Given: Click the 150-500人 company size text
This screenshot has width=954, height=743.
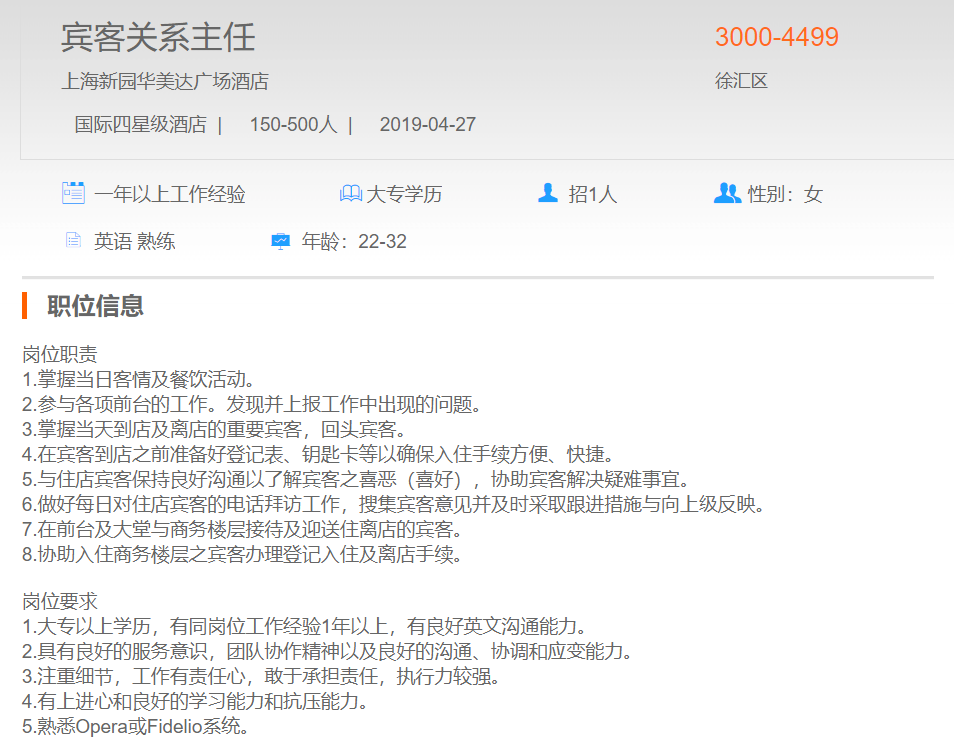Looking at the screenshot, I should [293, 125].
